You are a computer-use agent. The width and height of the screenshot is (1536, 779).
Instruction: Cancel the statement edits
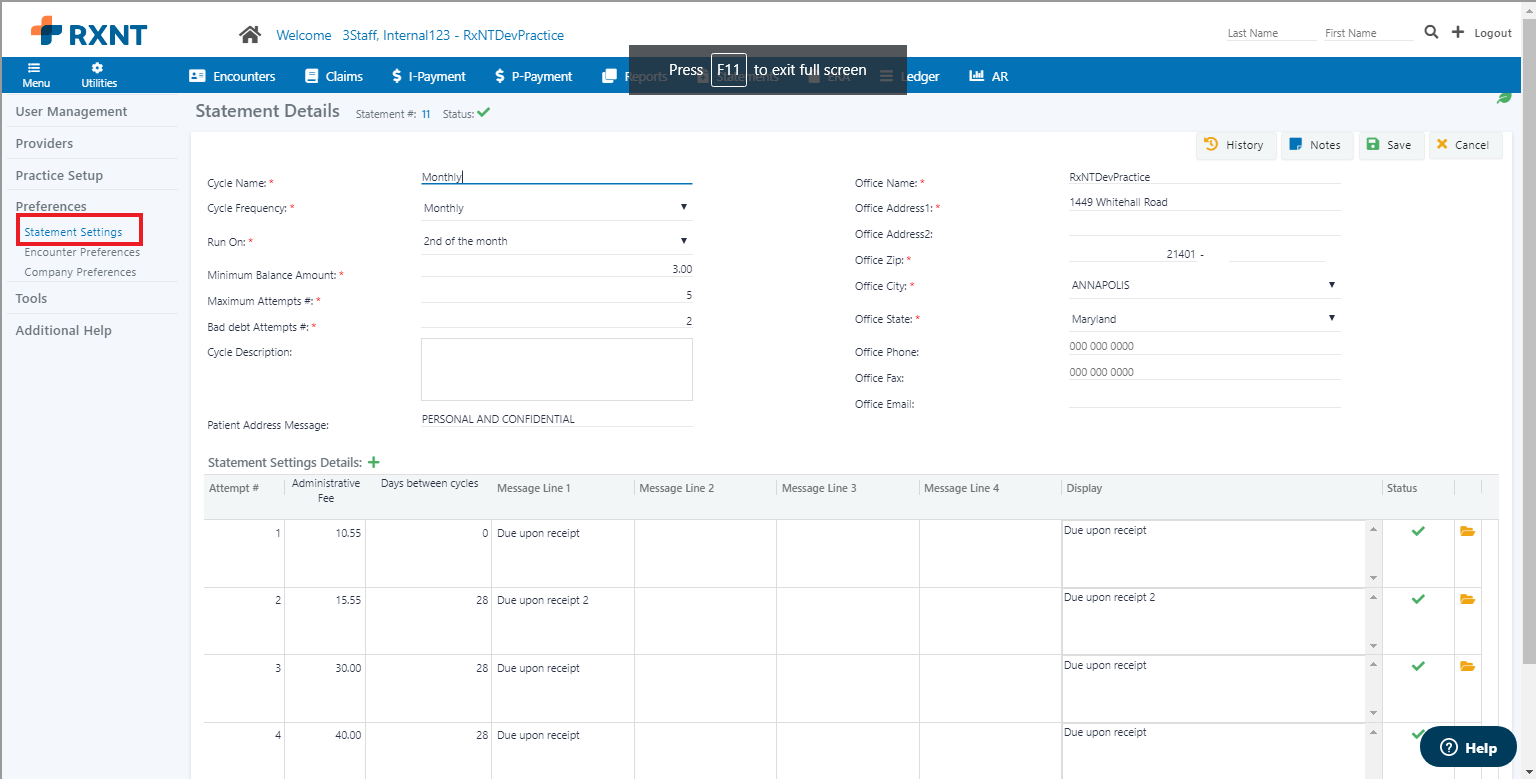coord(1465,145)
